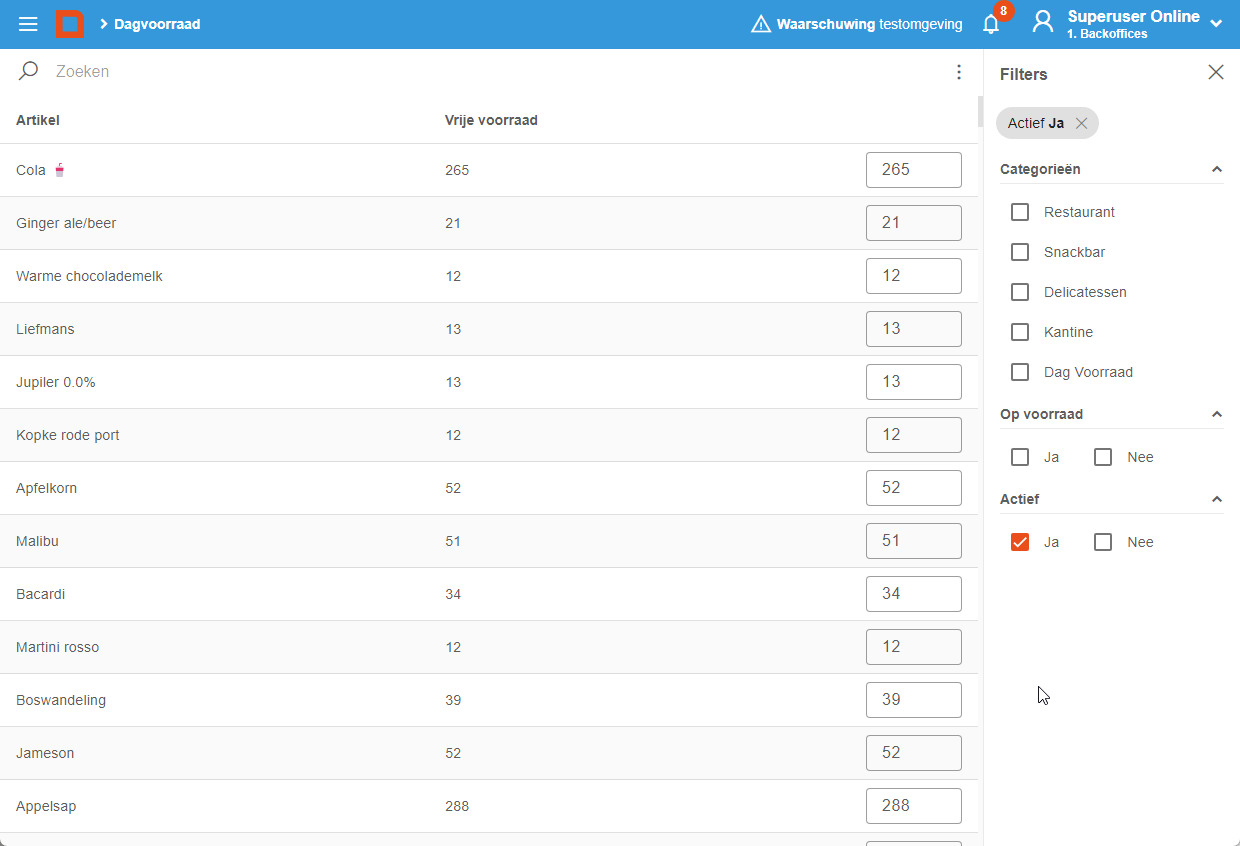Collapse the Op voorraad section
Screen dimensions: 1240x846
point(1217,414)
